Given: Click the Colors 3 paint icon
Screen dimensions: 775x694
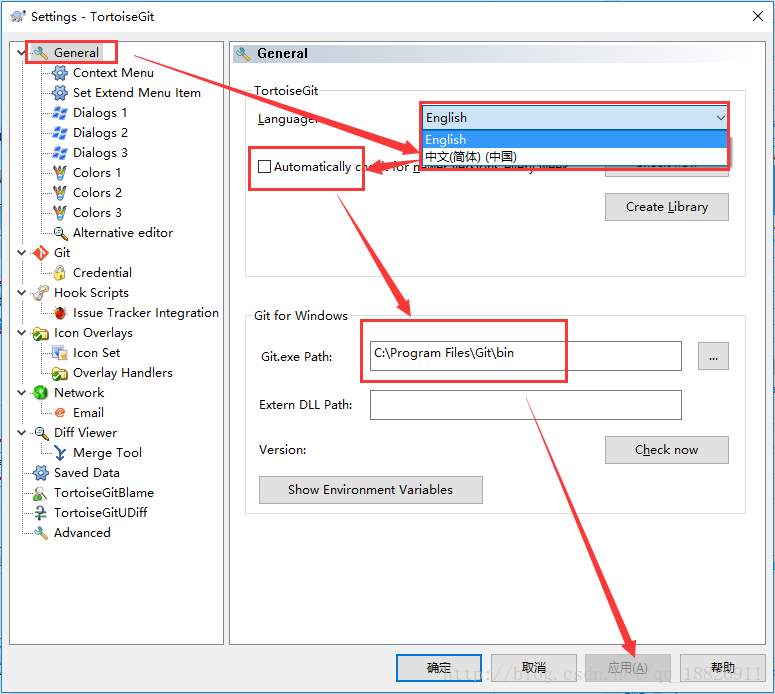Looking at the screenshot, I should click(x=60, y=213).
